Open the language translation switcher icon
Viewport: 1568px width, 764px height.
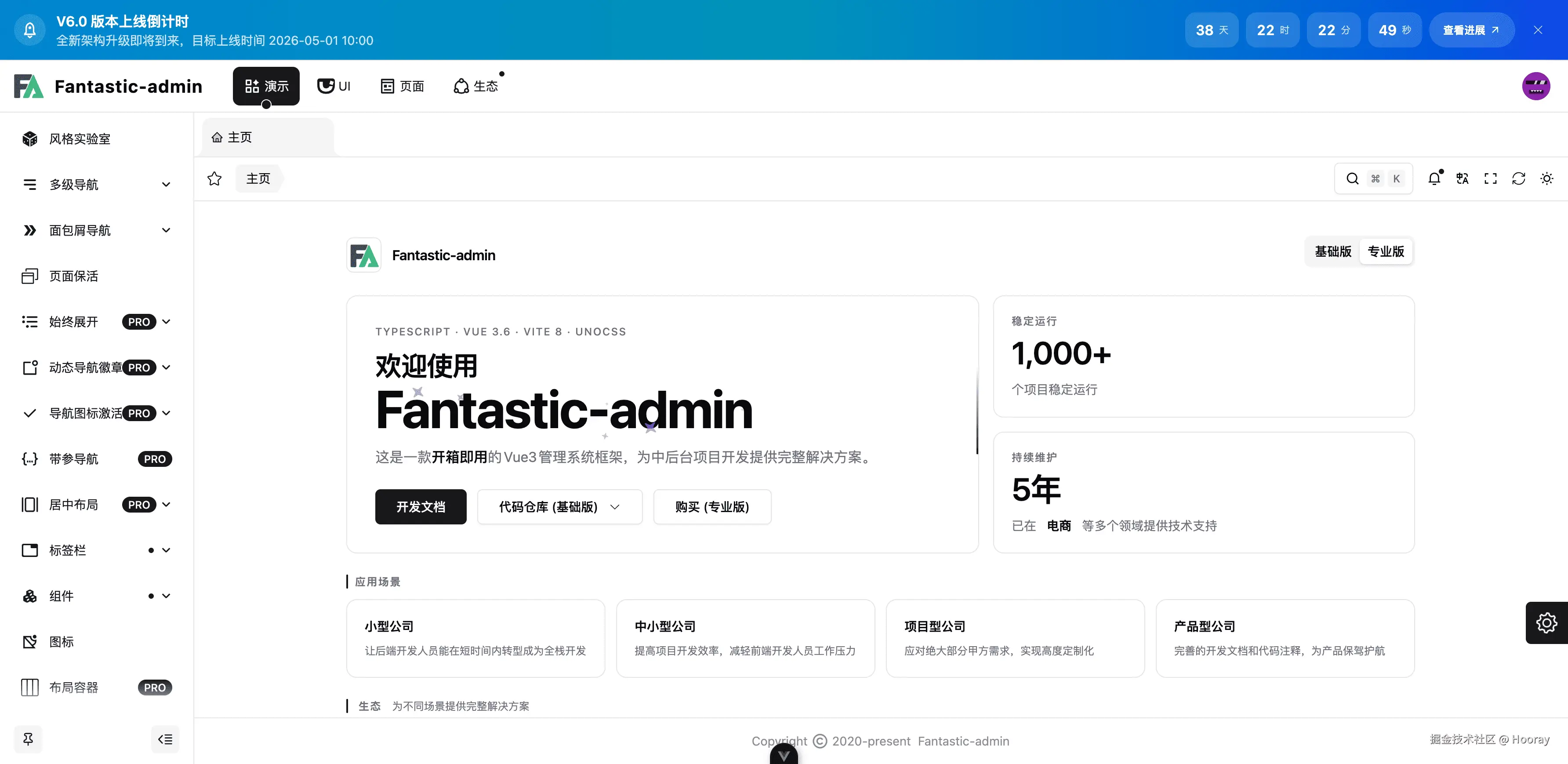(x=1462, y=178)
